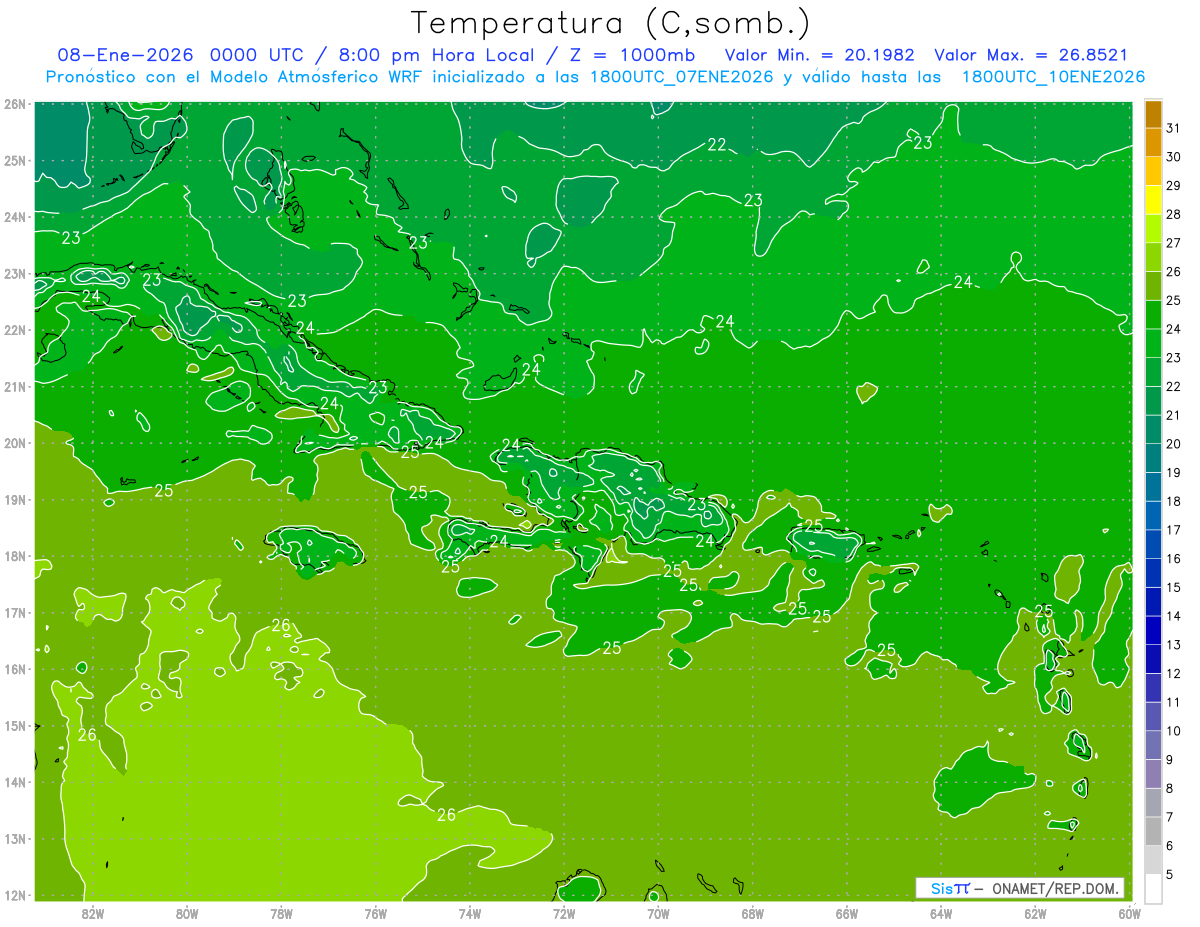
Task: Click the 22N latitude axis label
Action: point(15,330)
